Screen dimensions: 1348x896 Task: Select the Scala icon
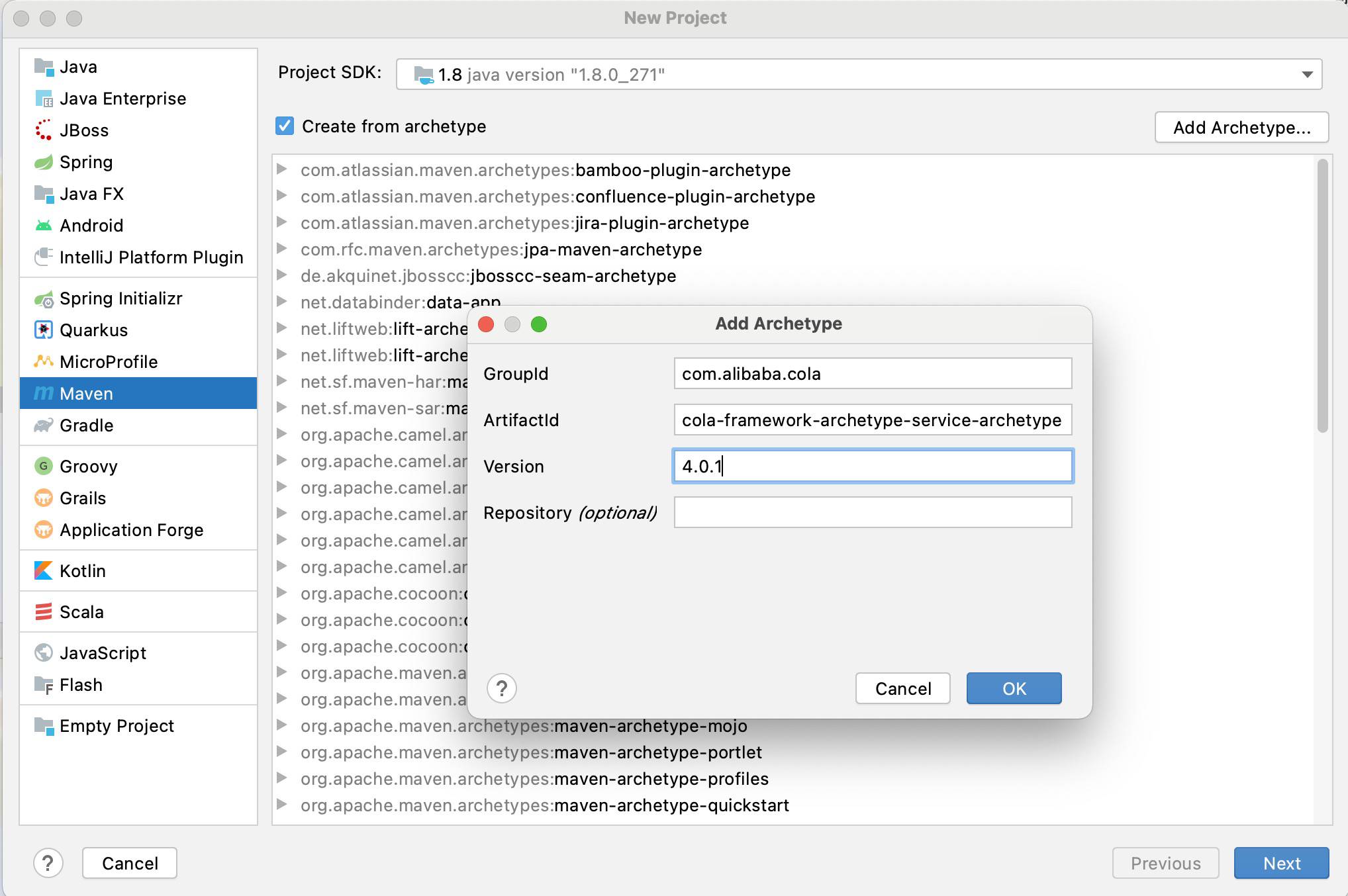click(44, 611)
